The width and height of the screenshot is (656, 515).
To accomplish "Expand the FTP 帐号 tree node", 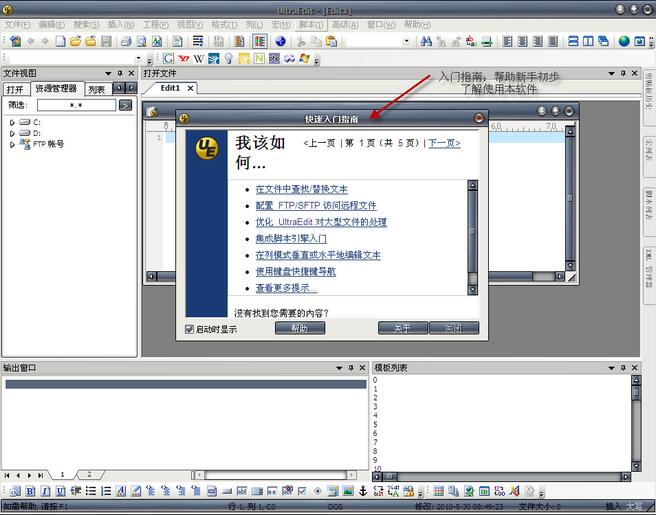I will click(12, 144).
